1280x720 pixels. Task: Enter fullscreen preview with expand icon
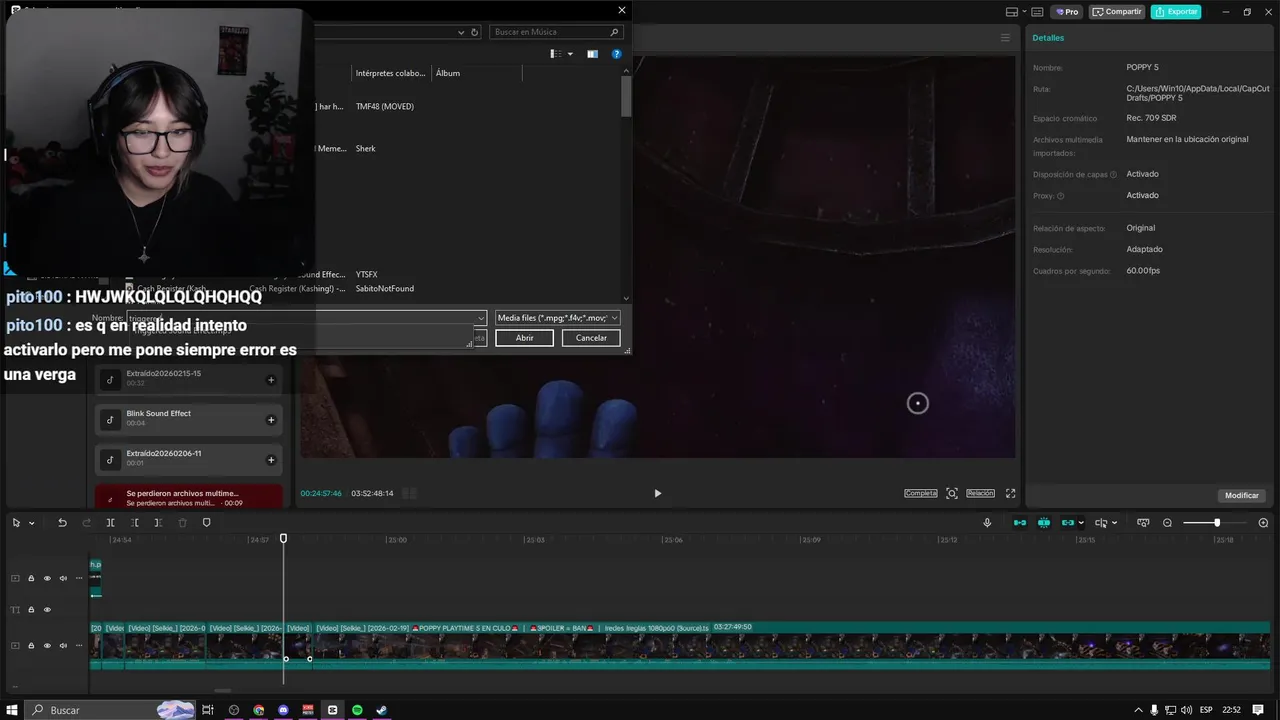tap(1010, 493)
